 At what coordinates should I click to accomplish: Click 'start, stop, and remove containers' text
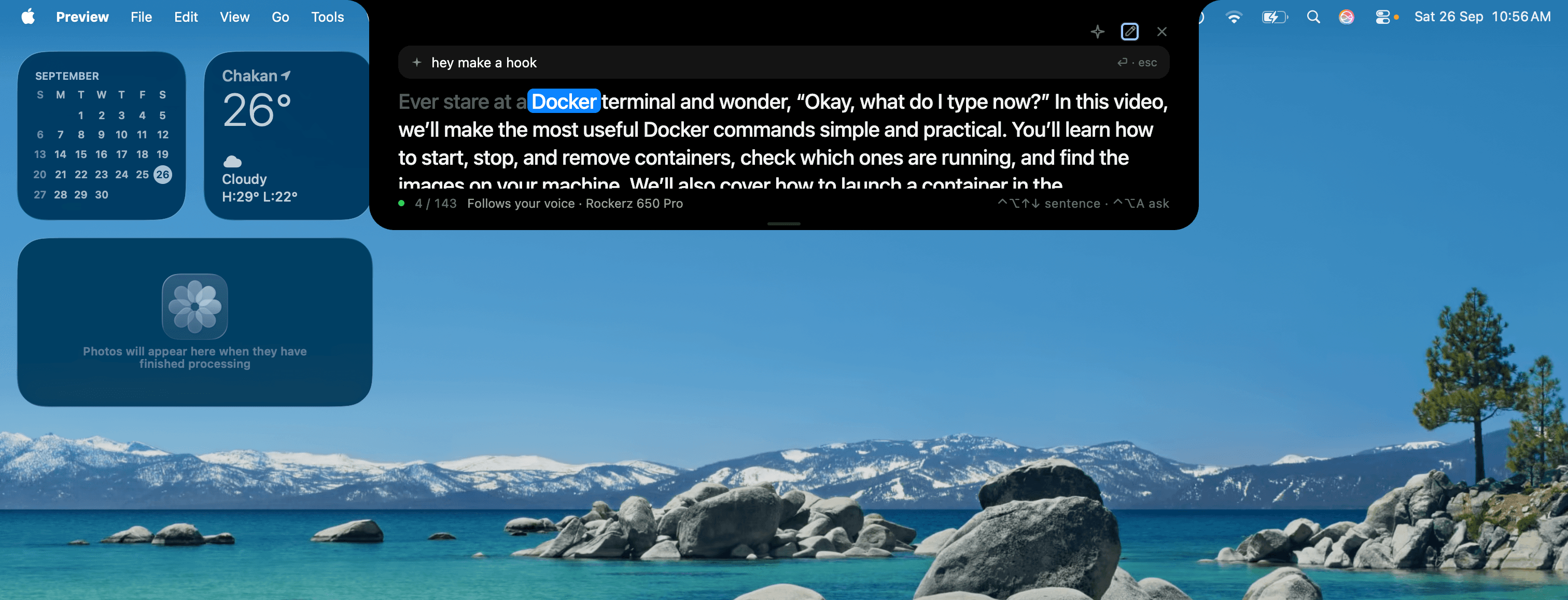pos(578,158)
